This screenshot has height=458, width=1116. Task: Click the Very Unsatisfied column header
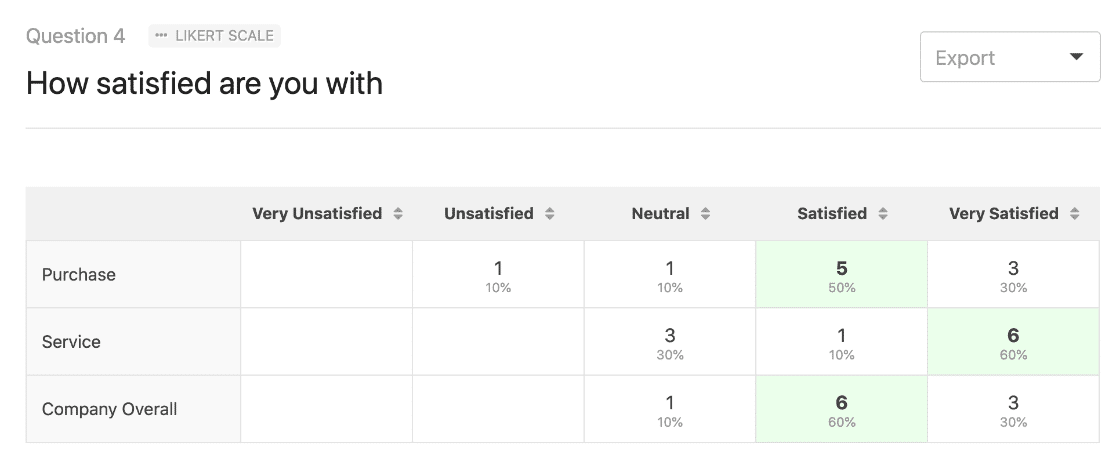(x=317, y=214)
